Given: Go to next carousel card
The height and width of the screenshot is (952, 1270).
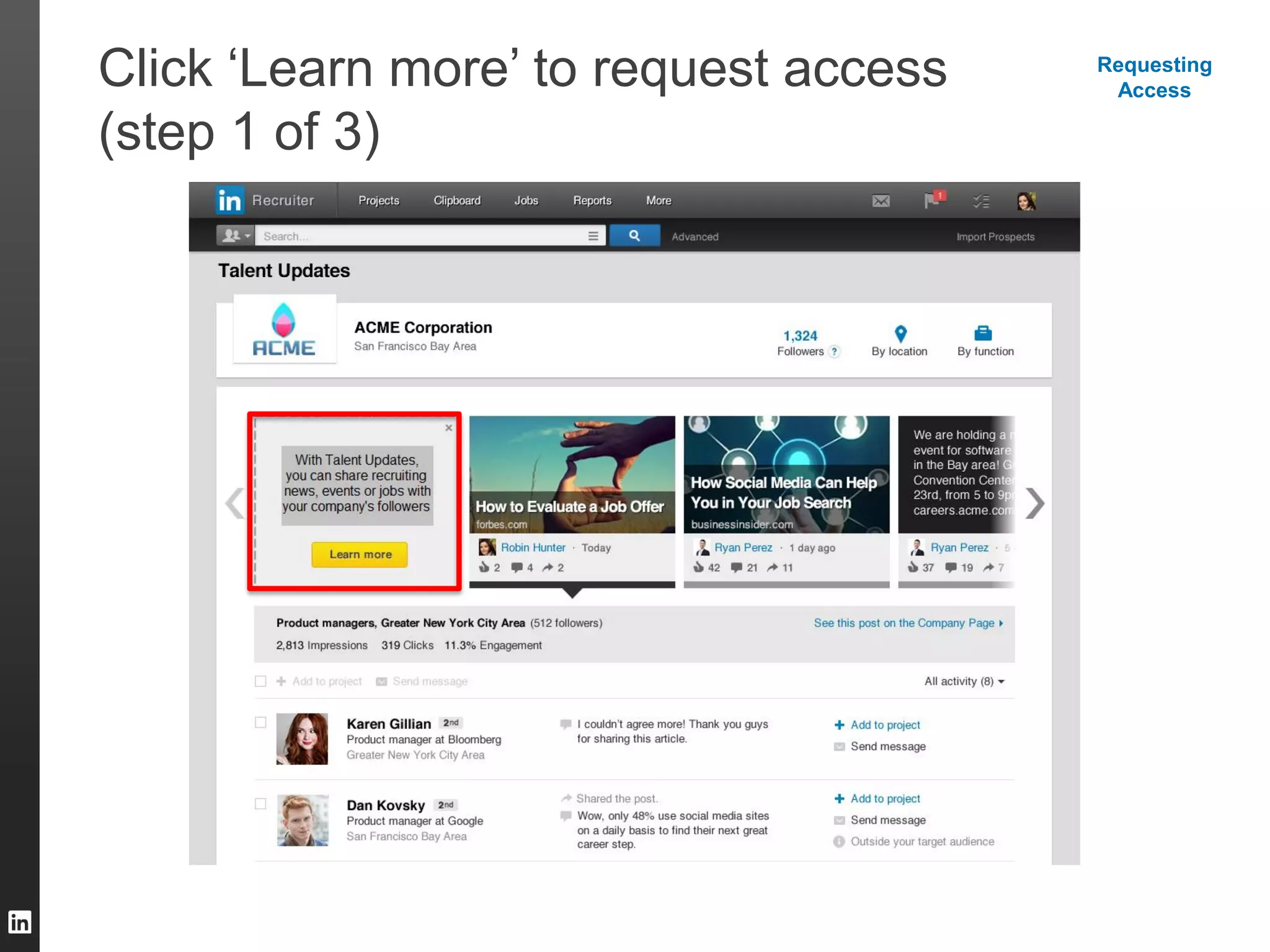Looking at the screenshot, I should [1034, 503].
